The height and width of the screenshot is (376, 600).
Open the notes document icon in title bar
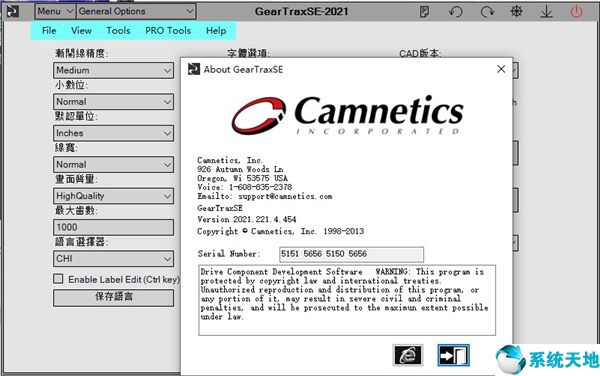pyautogui.click(x=424, y=11)
